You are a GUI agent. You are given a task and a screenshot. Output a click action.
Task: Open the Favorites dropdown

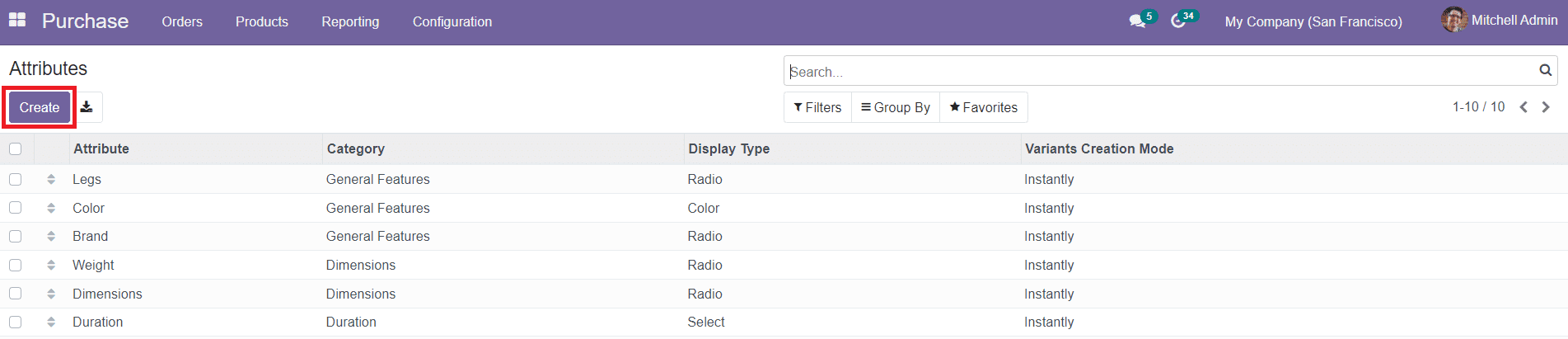pyautogui.click(x=984, y=107)
